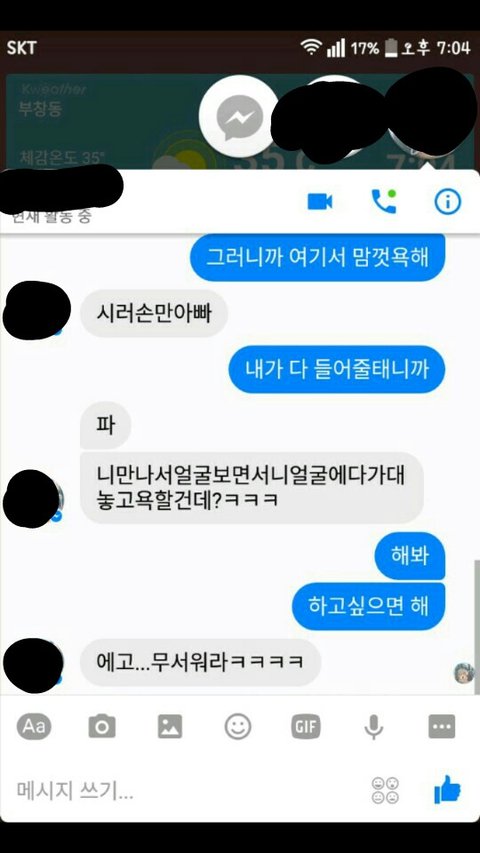The height and width of the screenshot is (853, 480).
Task: Select the 해봐 sent message bubble
Action: (410, 556)
